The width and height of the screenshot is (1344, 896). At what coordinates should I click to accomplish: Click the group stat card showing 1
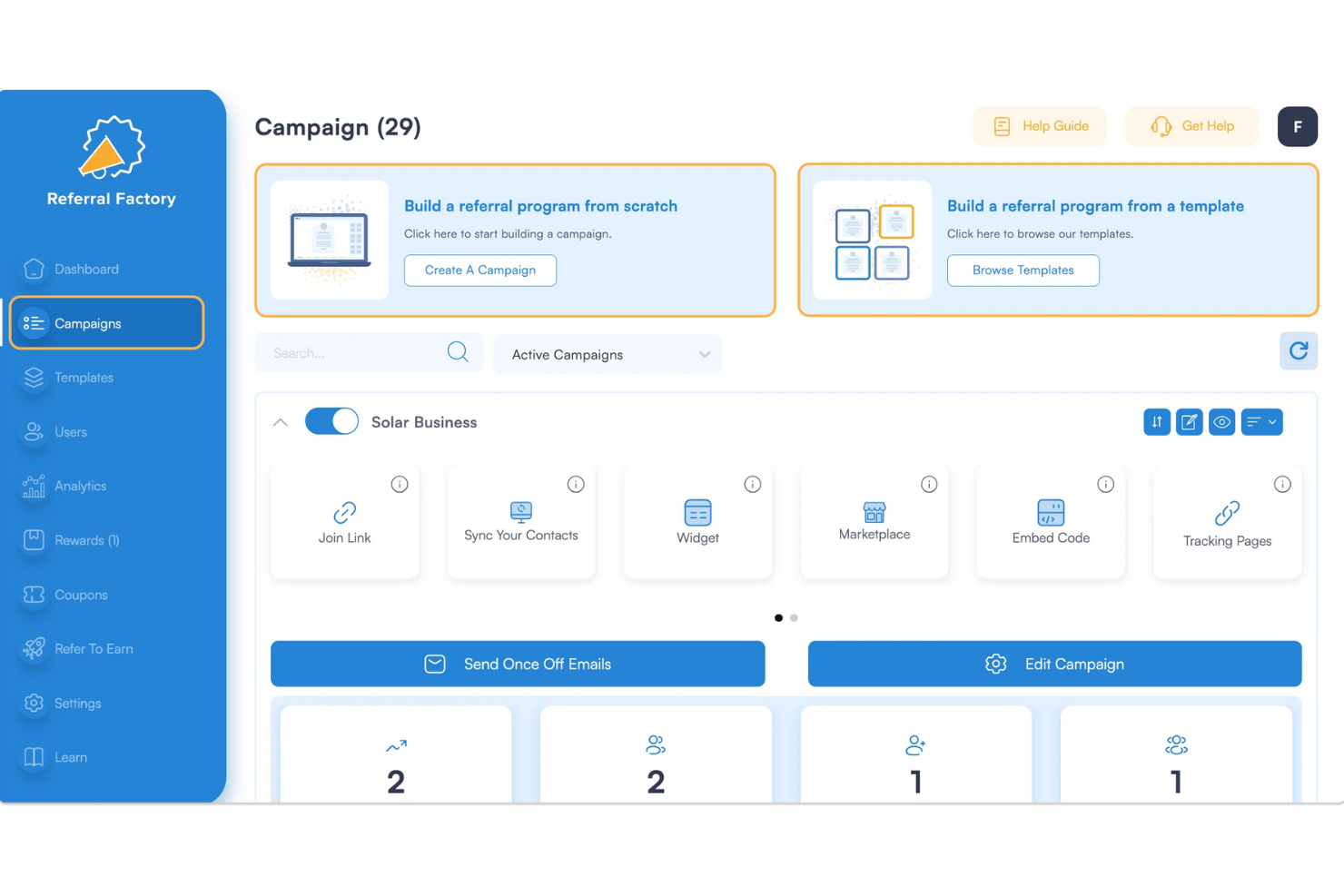click(x=1176, y=755)
